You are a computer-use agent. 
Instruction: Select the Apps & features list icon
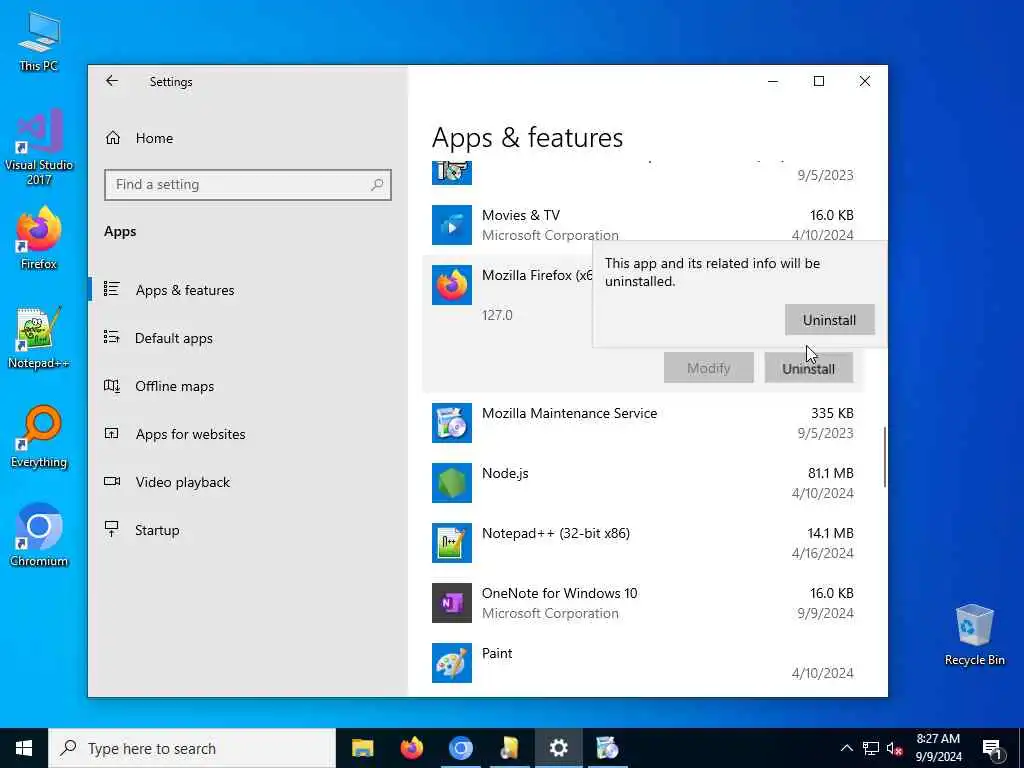pos(112,289)
